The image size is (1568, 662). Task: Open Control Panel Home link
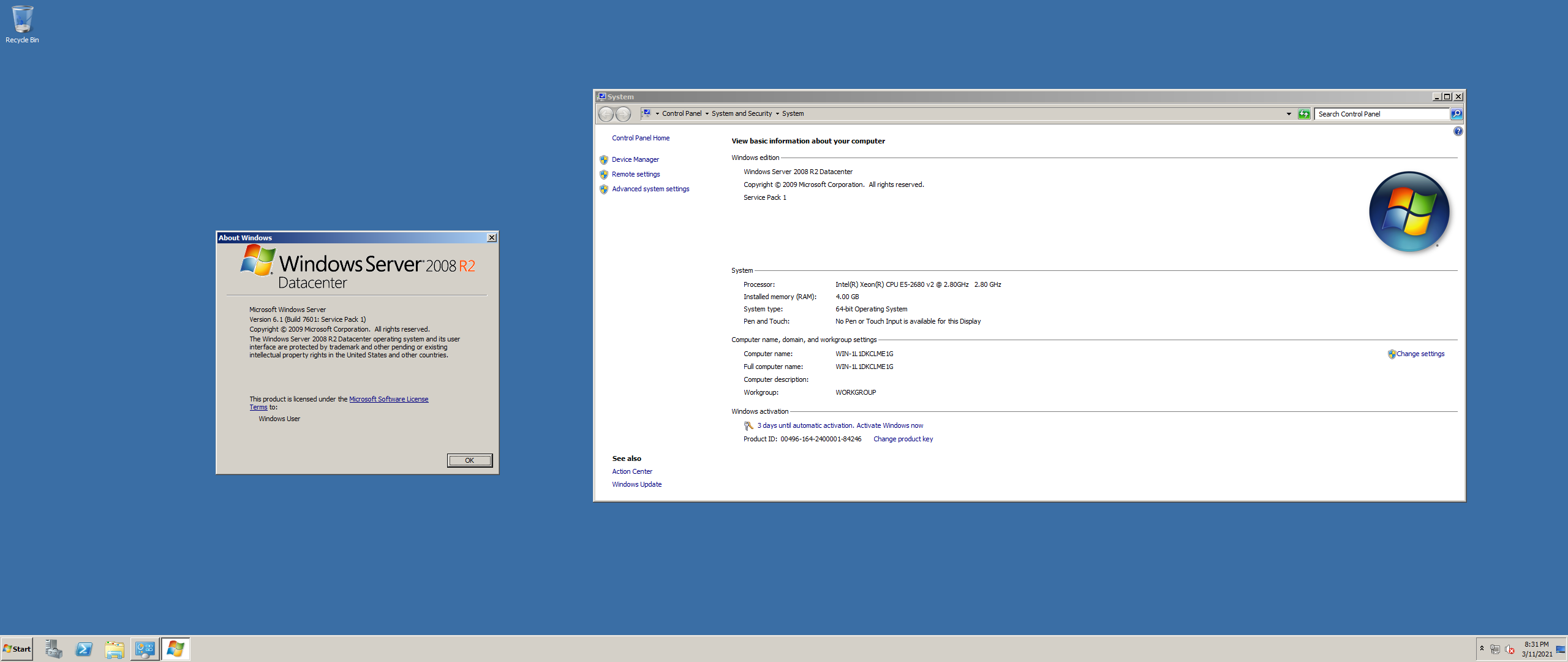click(x=641, y=139)
